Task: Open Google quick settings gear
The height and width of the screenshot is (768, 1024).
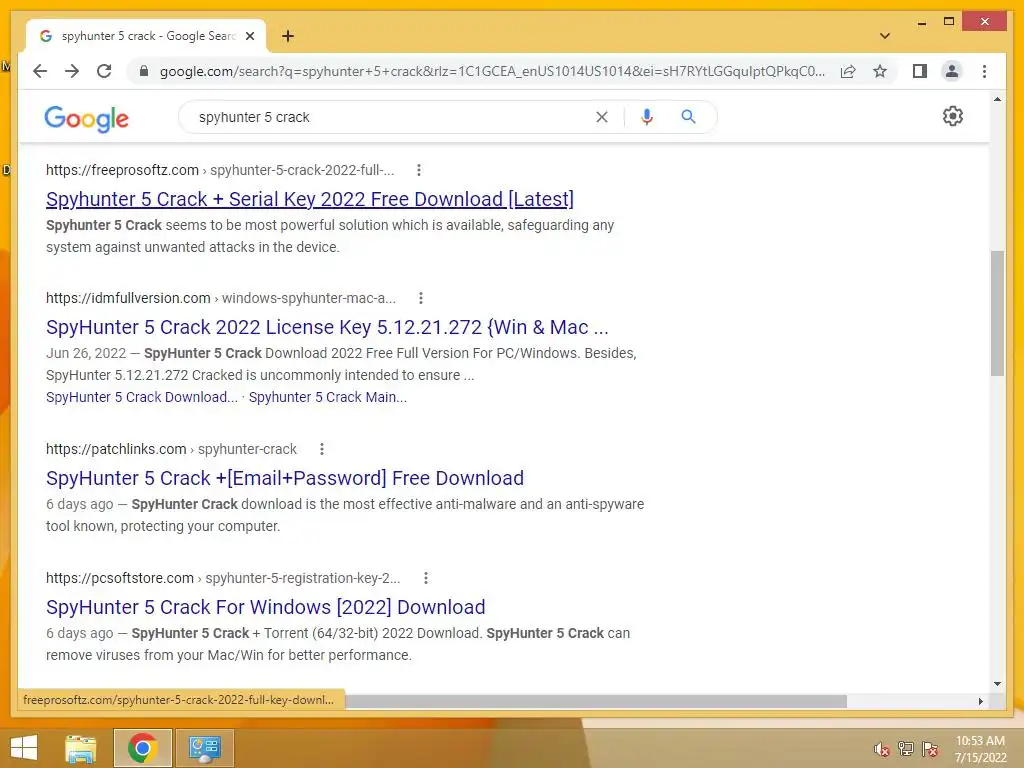Action: click(952, 116)
